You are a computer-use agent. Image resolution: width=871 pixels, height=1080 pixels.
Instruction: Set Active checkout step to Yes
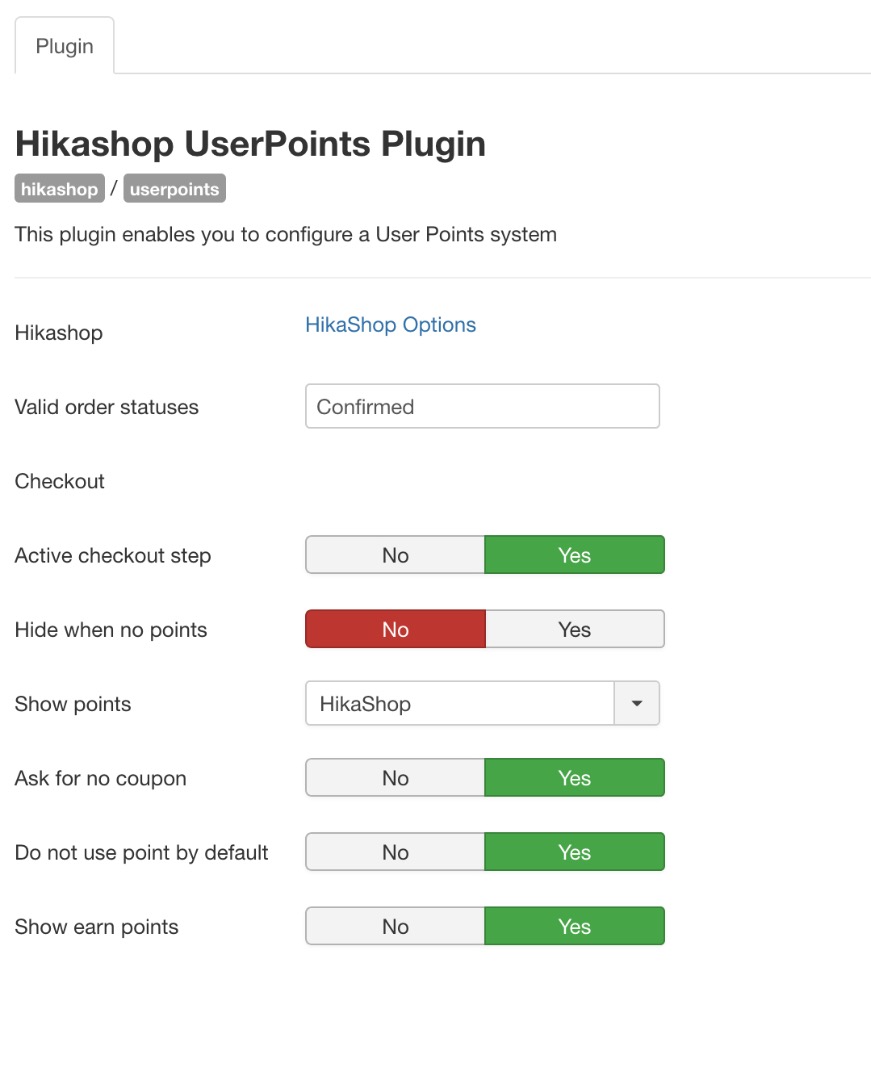point(574,555)
